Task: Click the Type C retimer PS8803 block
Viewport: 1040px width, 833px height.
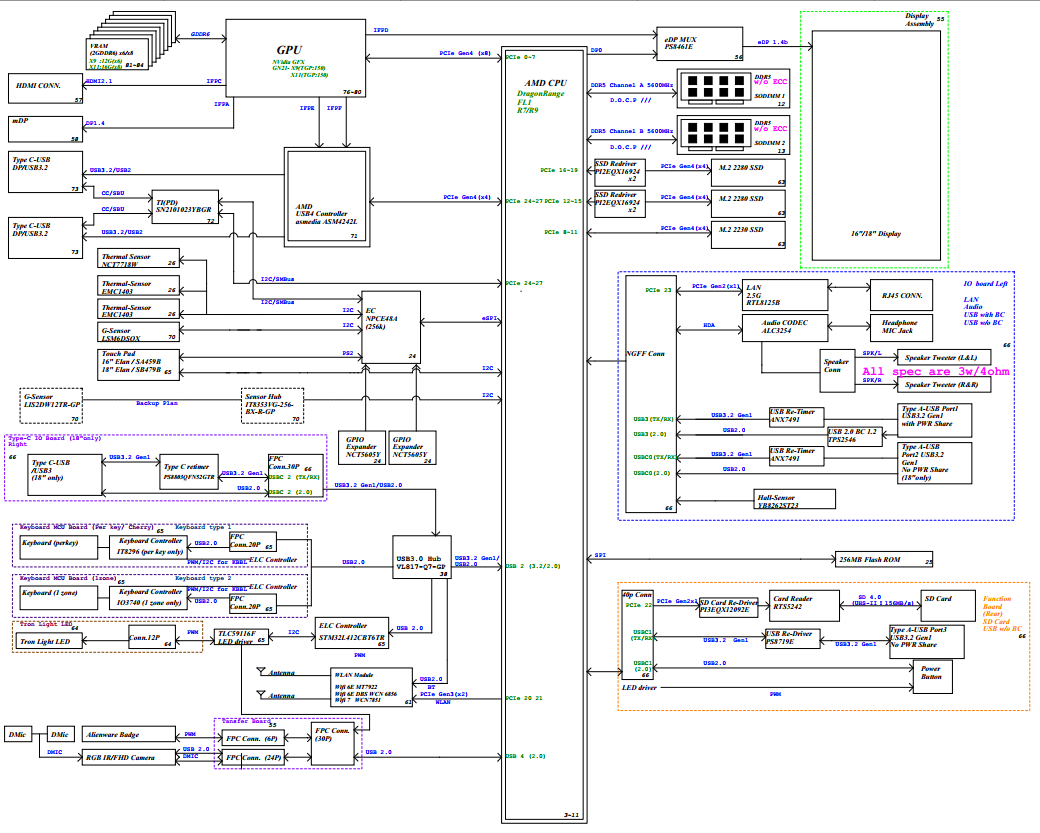Action: coord(191,472)
